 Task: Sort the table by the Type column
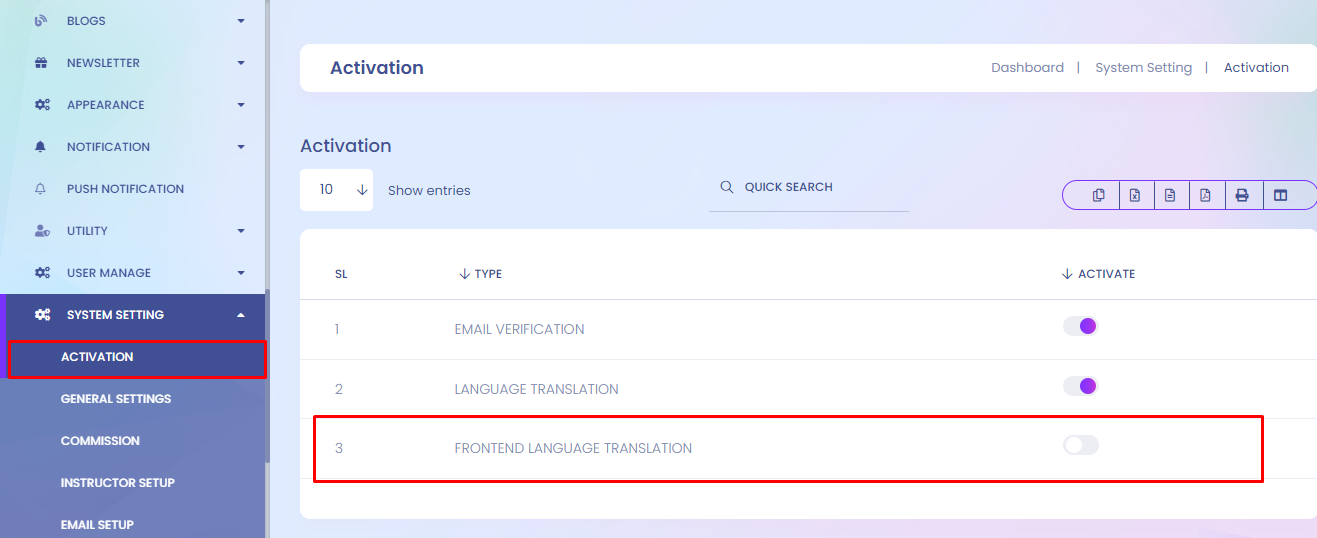480,274
